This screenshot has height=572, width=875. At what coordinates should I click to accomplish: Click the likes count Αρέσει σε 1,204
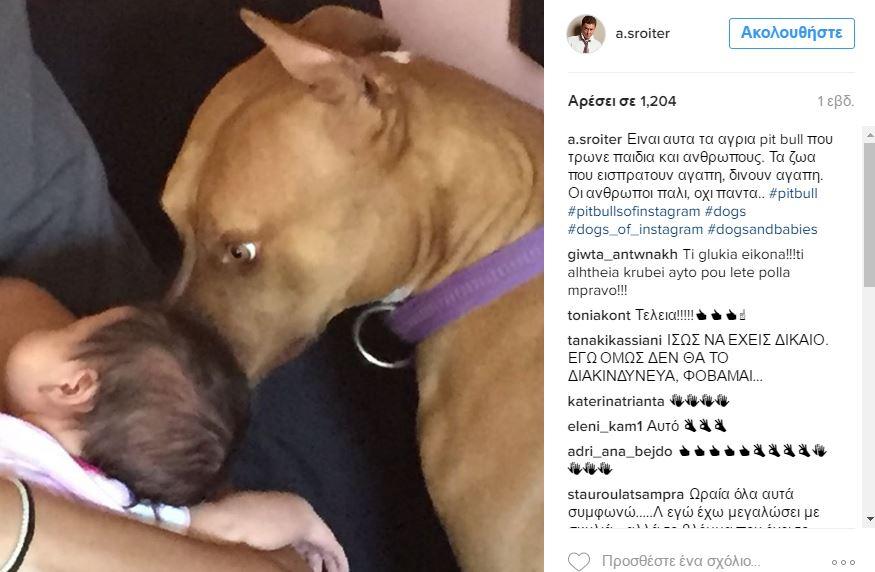pos(622,101)
